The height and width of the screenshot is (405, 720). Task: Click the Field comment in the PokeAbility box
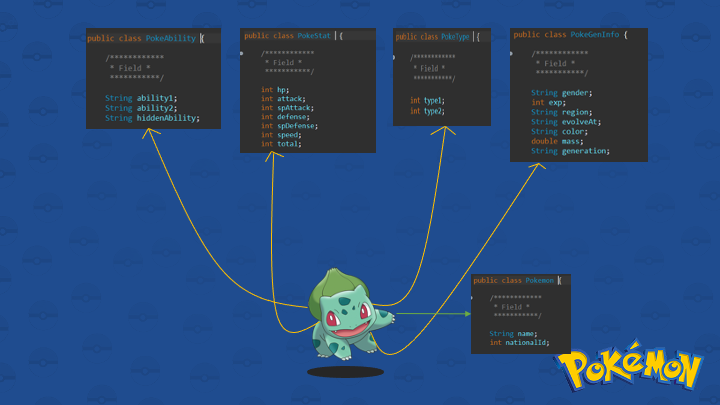[135, 68]
